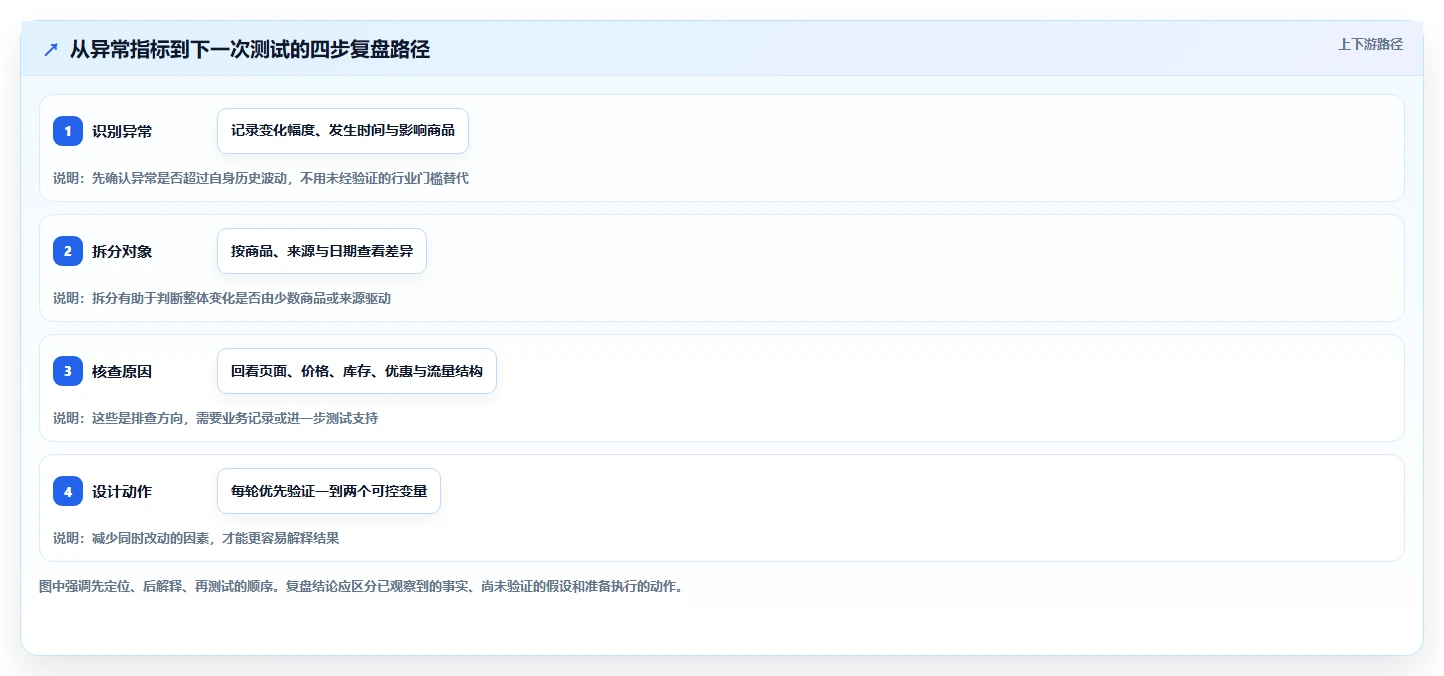This screenshot has height=676, width=1444.
Task: Select step number 2 badge
Action: coord(68,251)
